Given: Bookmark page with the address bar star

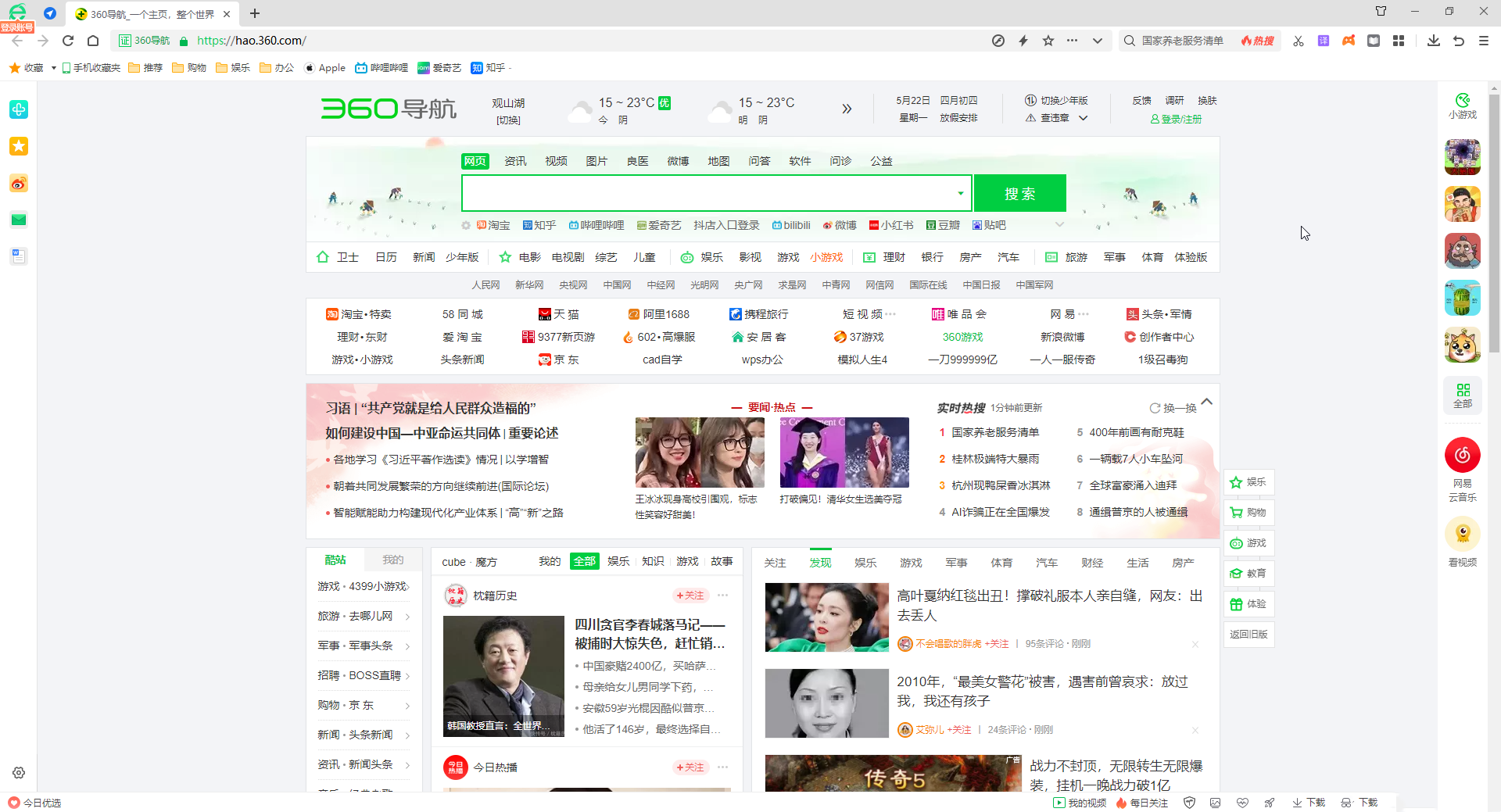Looking at the screenshot, I should coord(1048,41).
